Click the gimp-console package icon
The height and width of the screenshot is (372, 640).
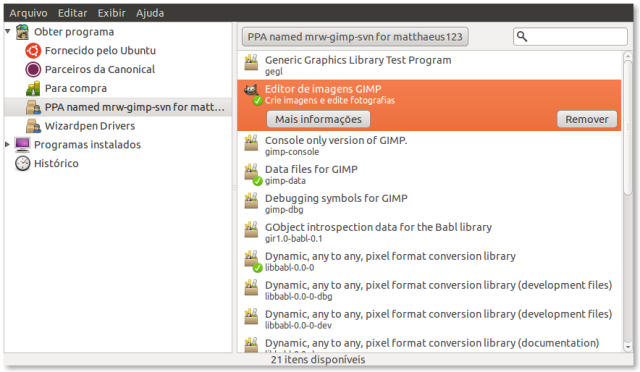click(x=251, y=143)
